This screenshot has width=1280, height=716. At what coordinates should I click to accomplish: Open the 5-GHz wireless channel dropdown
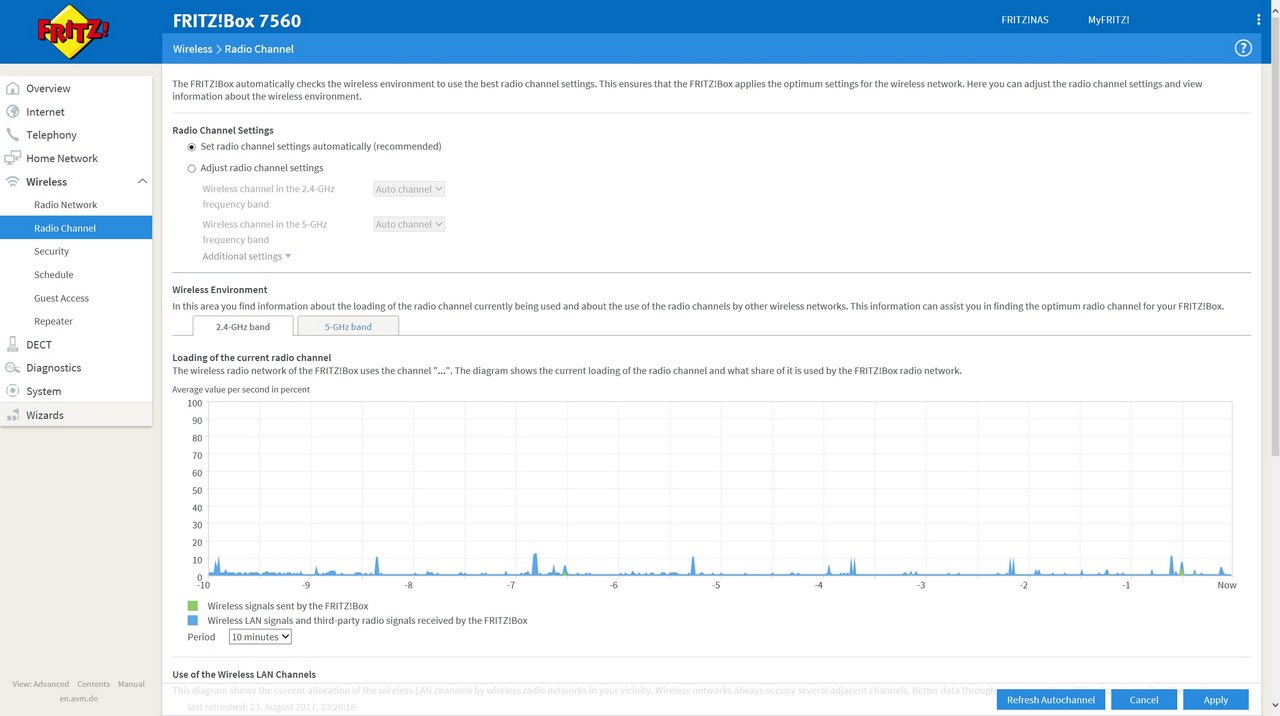coord(409,224)
